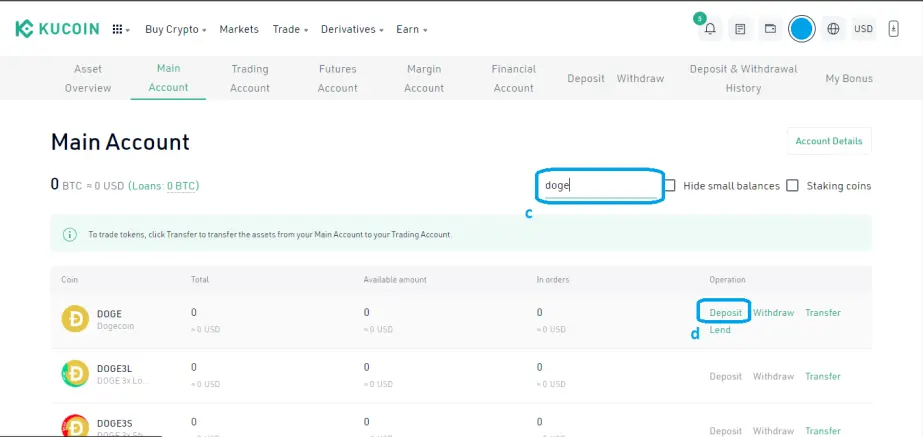Click Lend for DOGE row
This screenshot has width=923, height=437.
(x=720, y=330)
